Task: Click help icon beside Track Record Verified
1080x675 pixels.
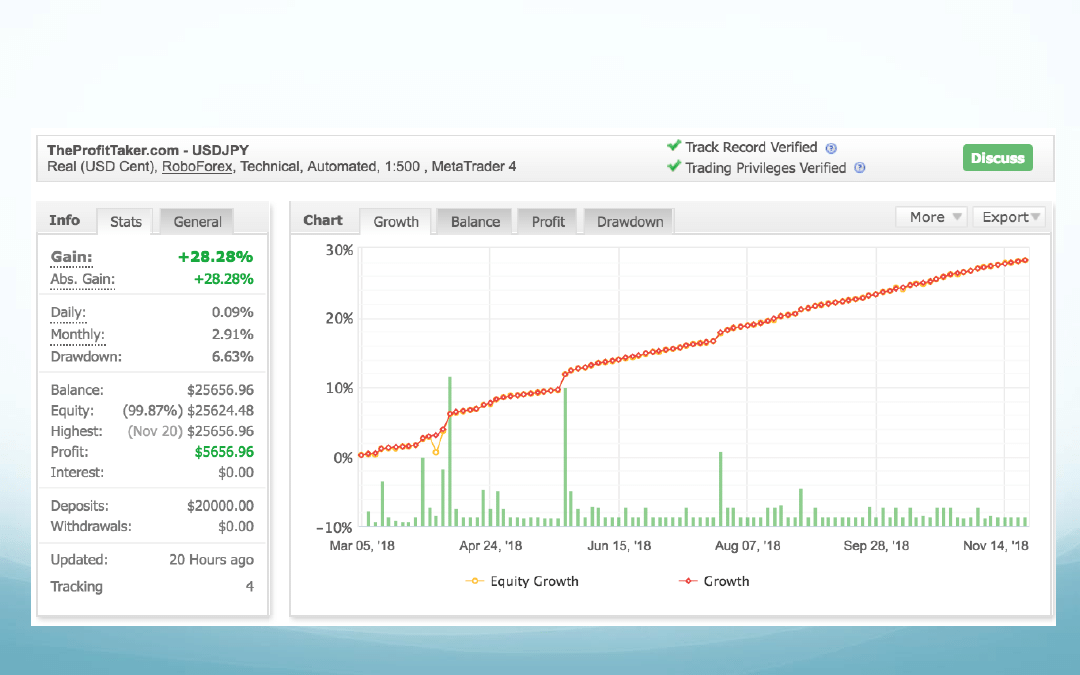Action: [x=832, y=148]
